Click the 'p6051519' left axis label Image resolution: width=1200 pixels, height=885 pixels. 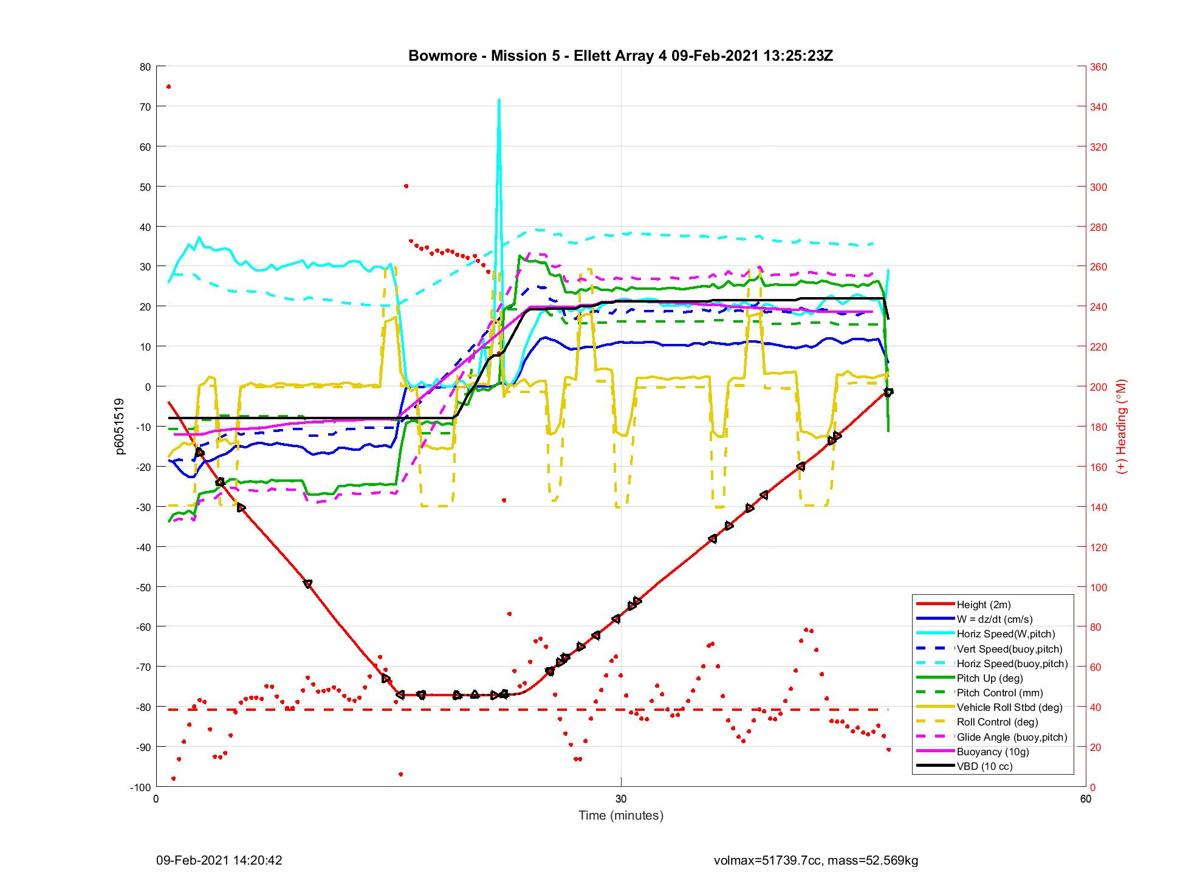pyautogui.click(x=120, y=426)
